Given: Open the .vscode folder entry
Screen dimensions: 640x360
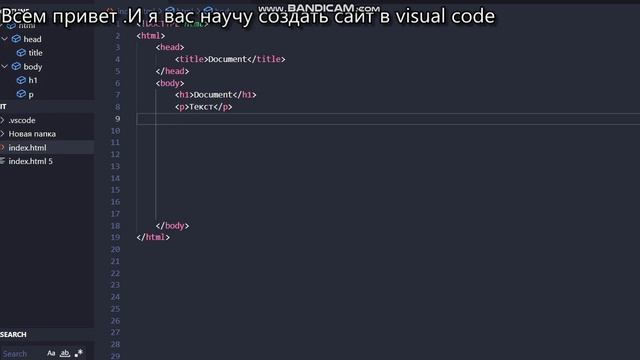Looking at the screenshot, I should click(22, 120).
